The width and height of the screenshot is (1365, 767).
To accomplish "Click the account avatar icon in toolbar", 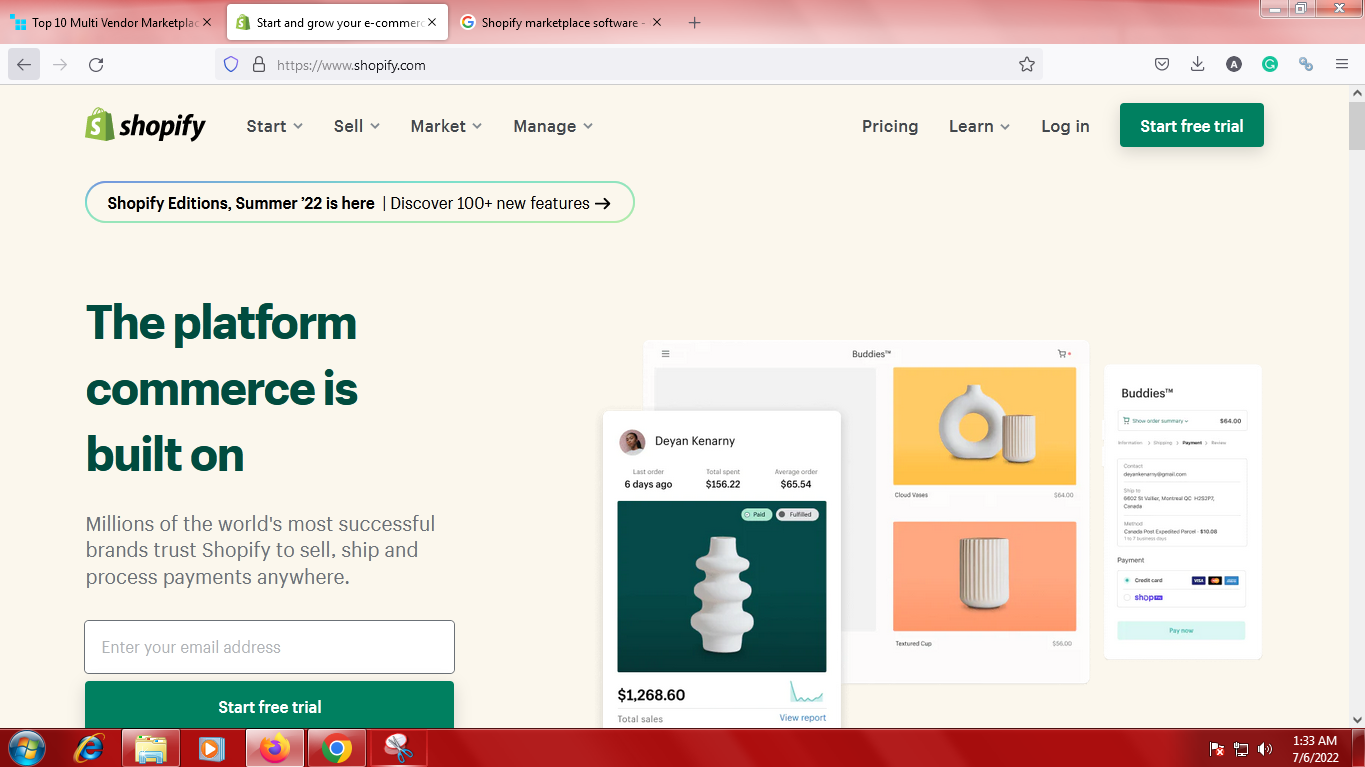I will click(1234, 65).
